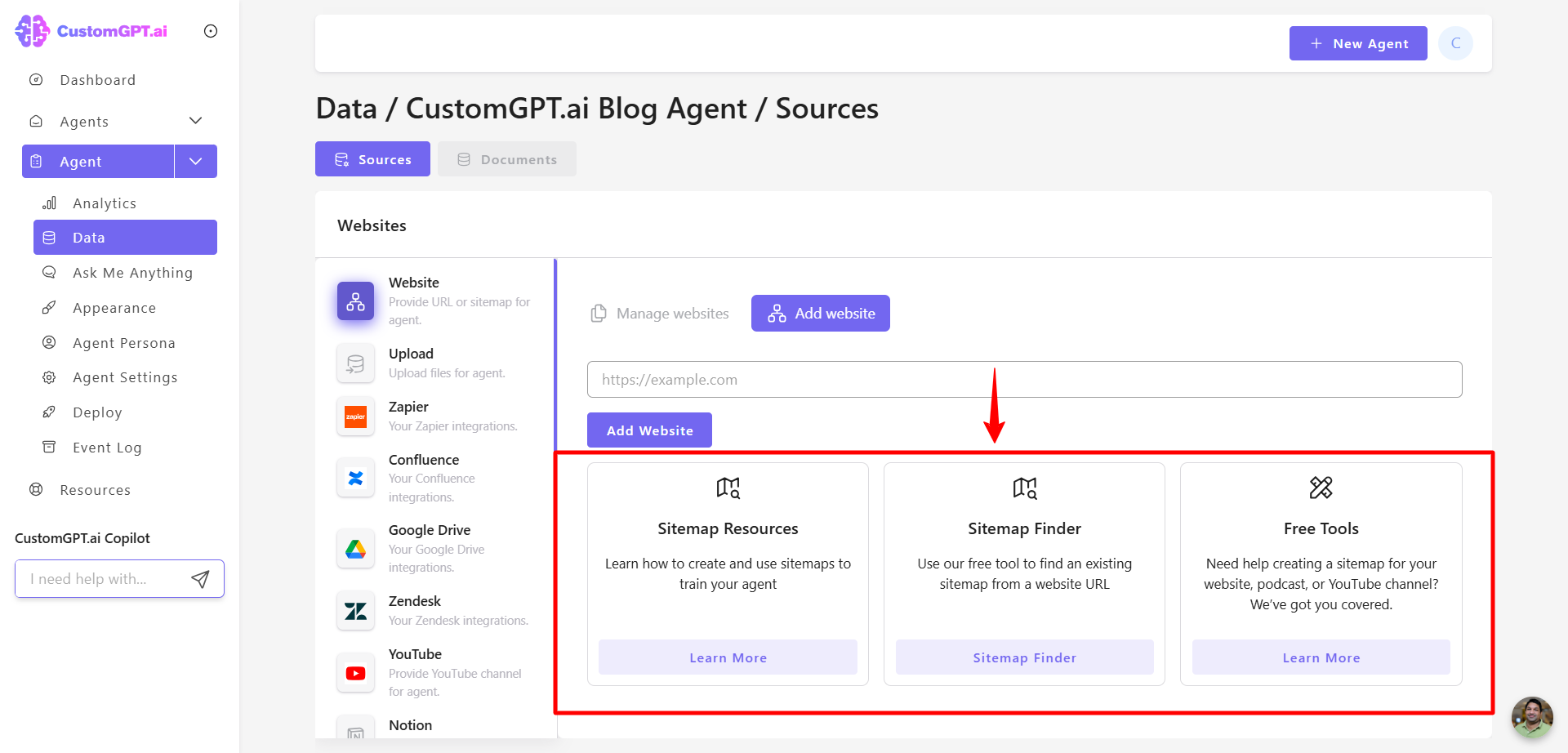1568x753 pixels.
Task: Select the YouTube source icon
Action: (x=355, y=673)
